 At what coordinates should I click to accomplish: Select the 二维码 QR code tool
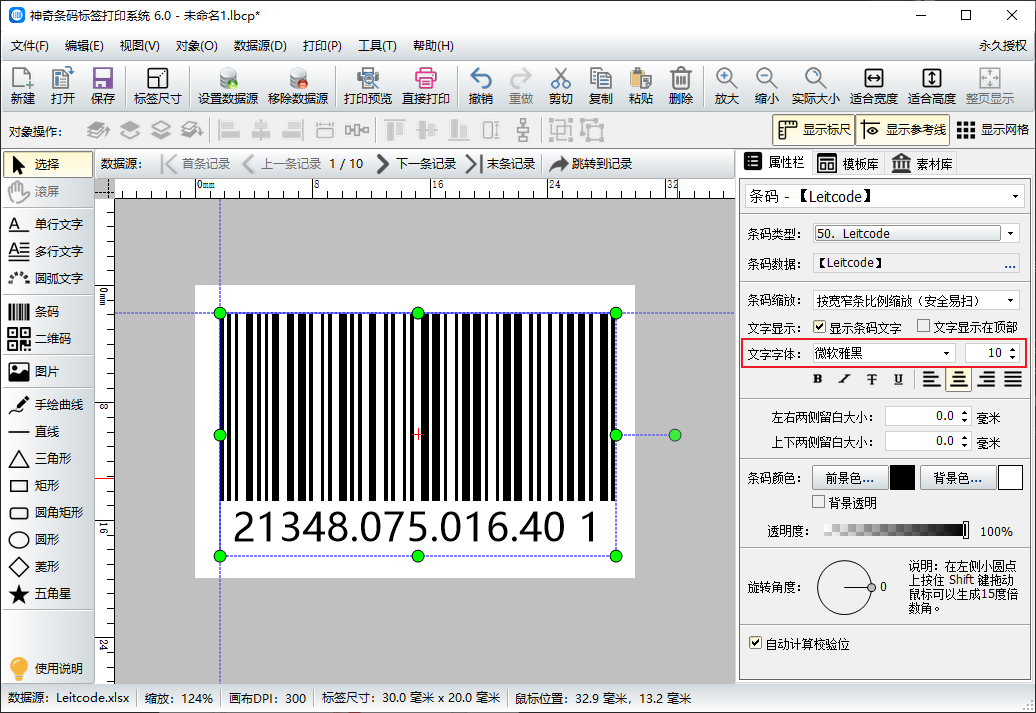coord(48,338)
